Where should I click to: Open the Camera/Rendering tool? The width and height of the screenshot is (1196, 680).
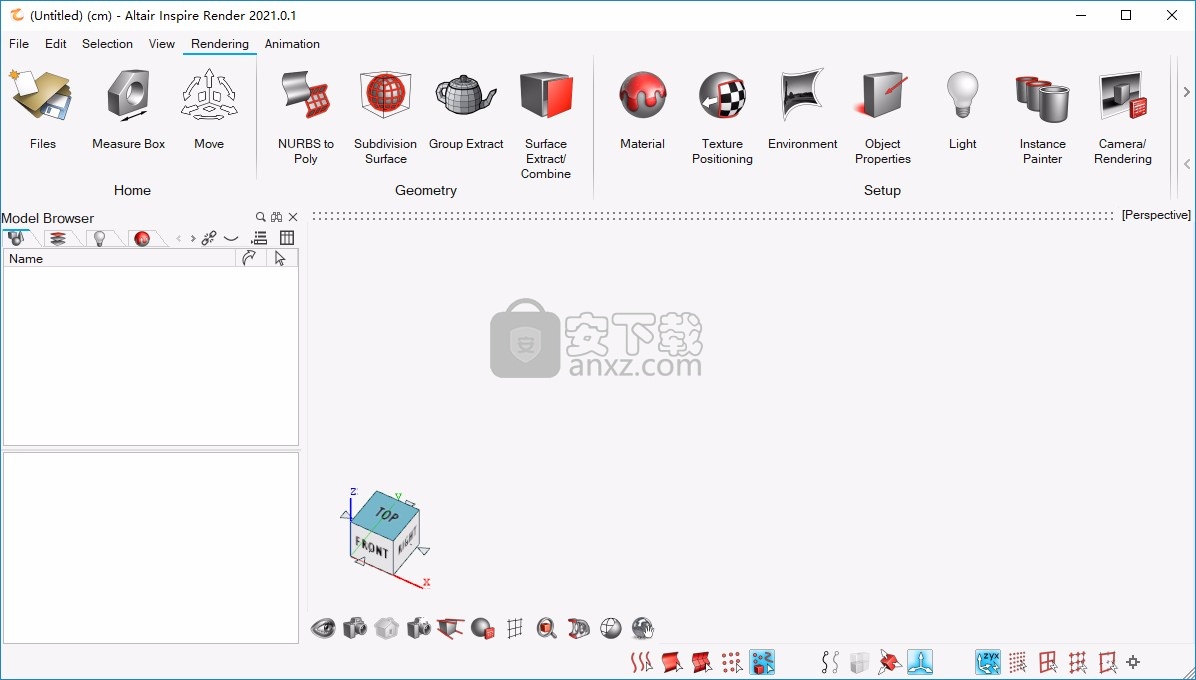[x=1123, y=117]
